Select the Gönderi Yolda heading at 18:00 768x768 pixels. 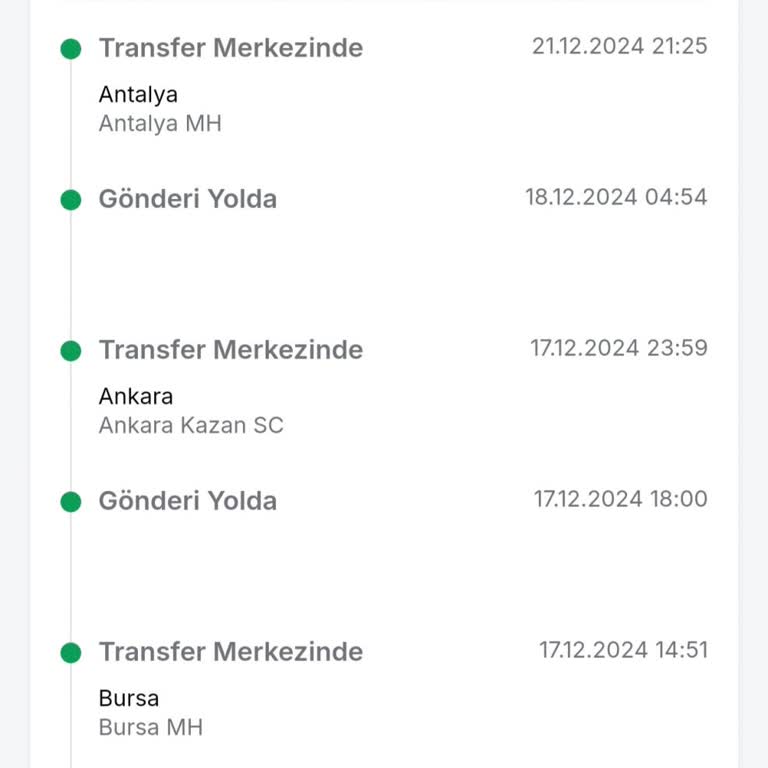187,501
